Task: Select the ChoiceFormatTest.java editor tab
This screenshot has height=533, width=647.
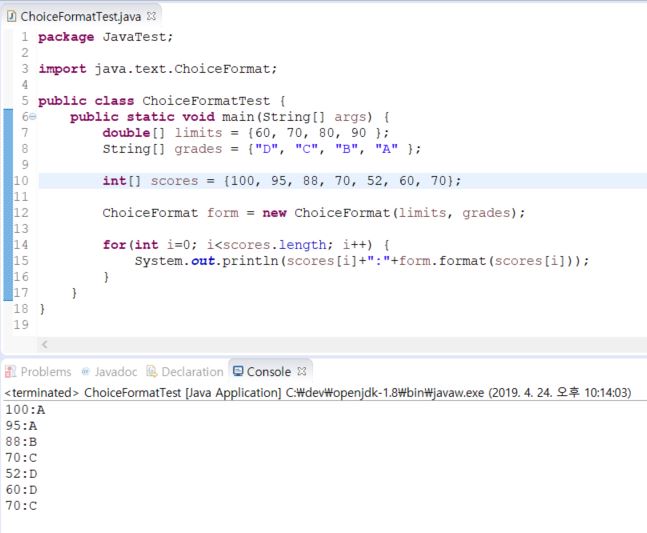Action: pyautogui.click(x=81, y=17)
